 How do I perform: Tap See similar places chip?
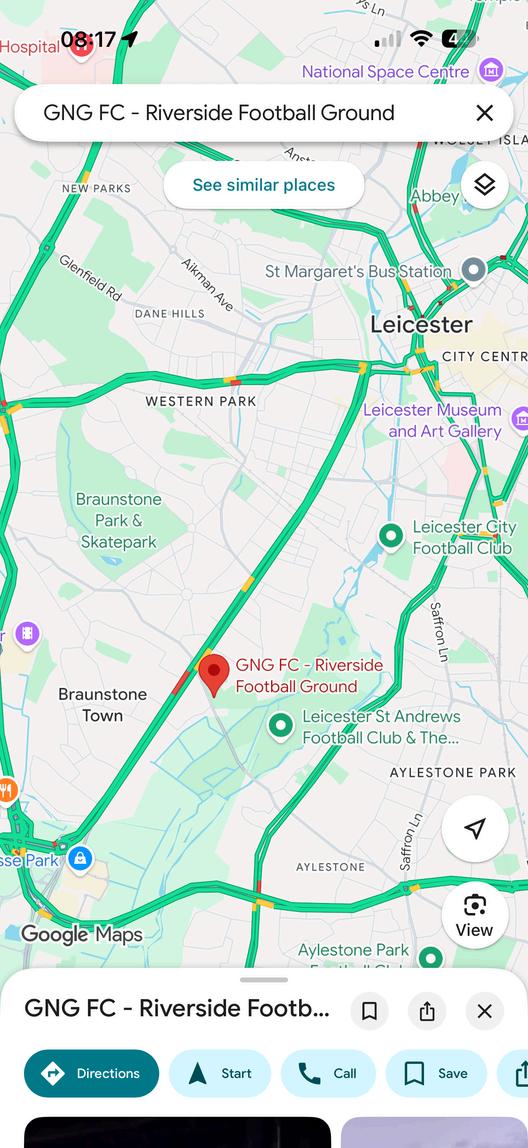[x=264, y=185]
